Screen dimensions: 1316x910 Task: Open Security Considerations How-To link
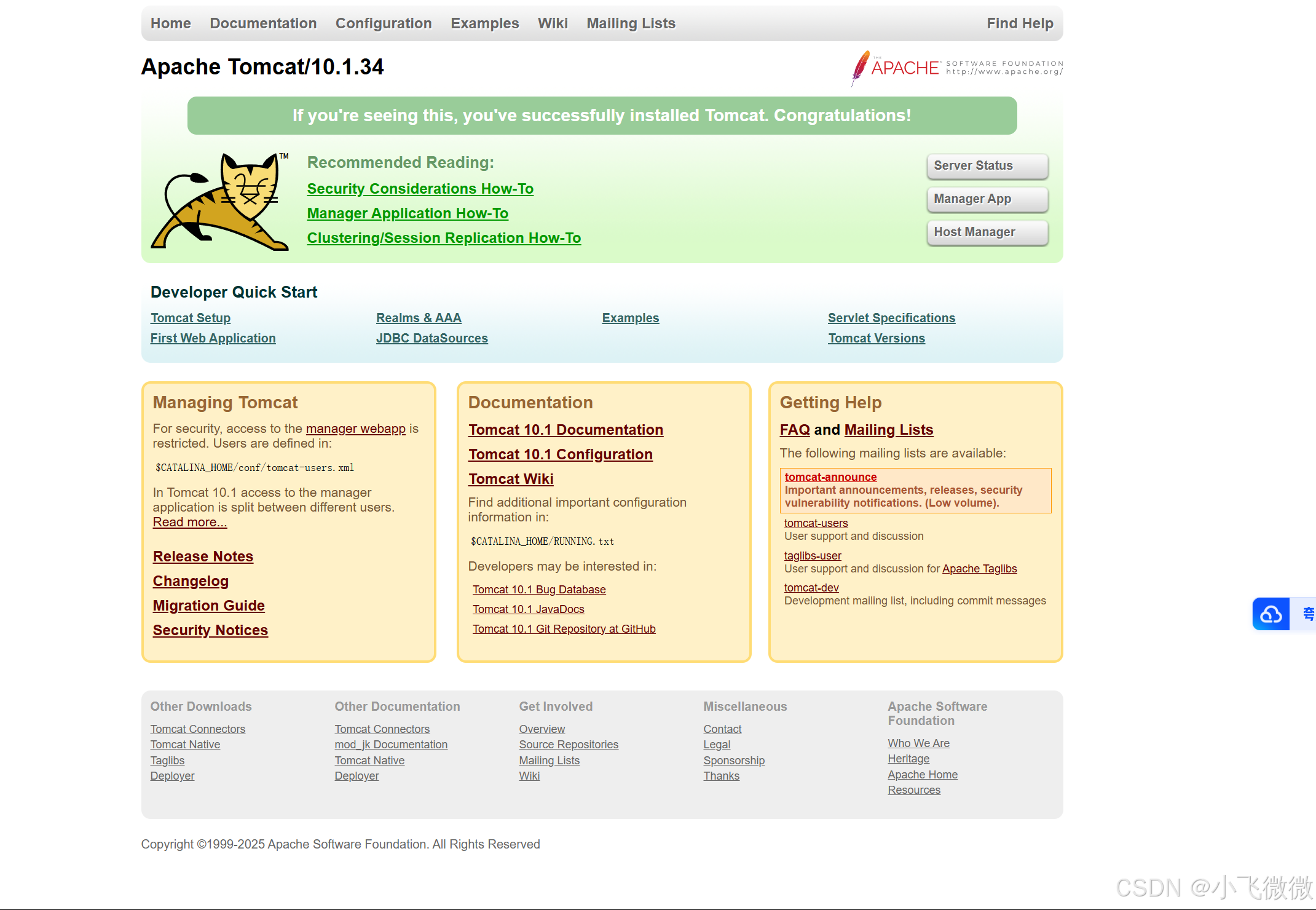pyautogui.click(x=420, y=189)
